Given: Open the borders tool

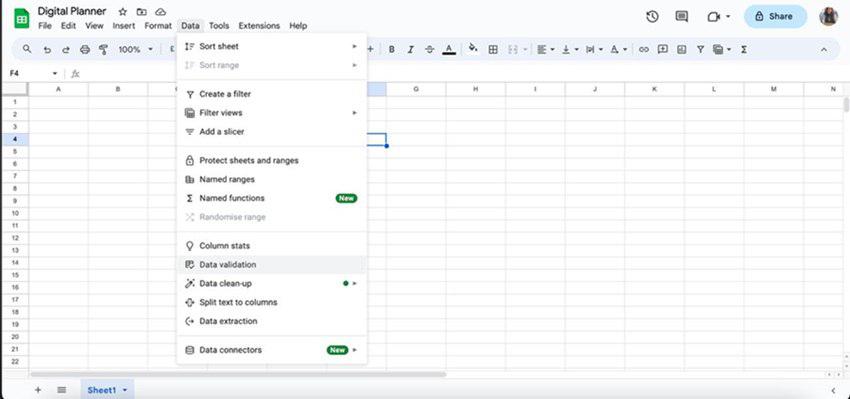Looking at the screenshot, I should [x=493, y=49].
